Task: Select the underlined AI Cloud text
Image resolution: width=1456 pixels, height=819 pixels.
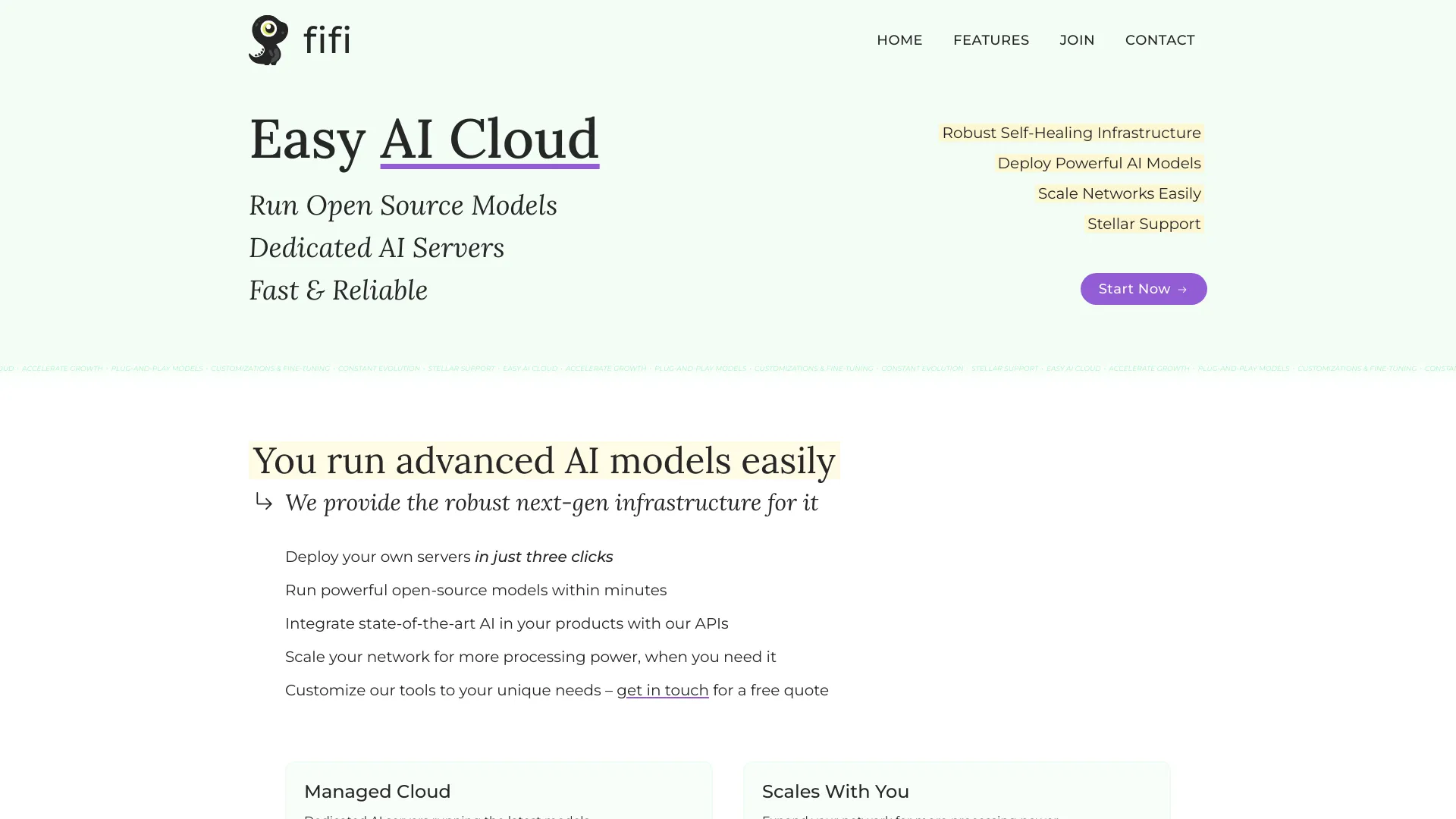Action: pos(489,140)
